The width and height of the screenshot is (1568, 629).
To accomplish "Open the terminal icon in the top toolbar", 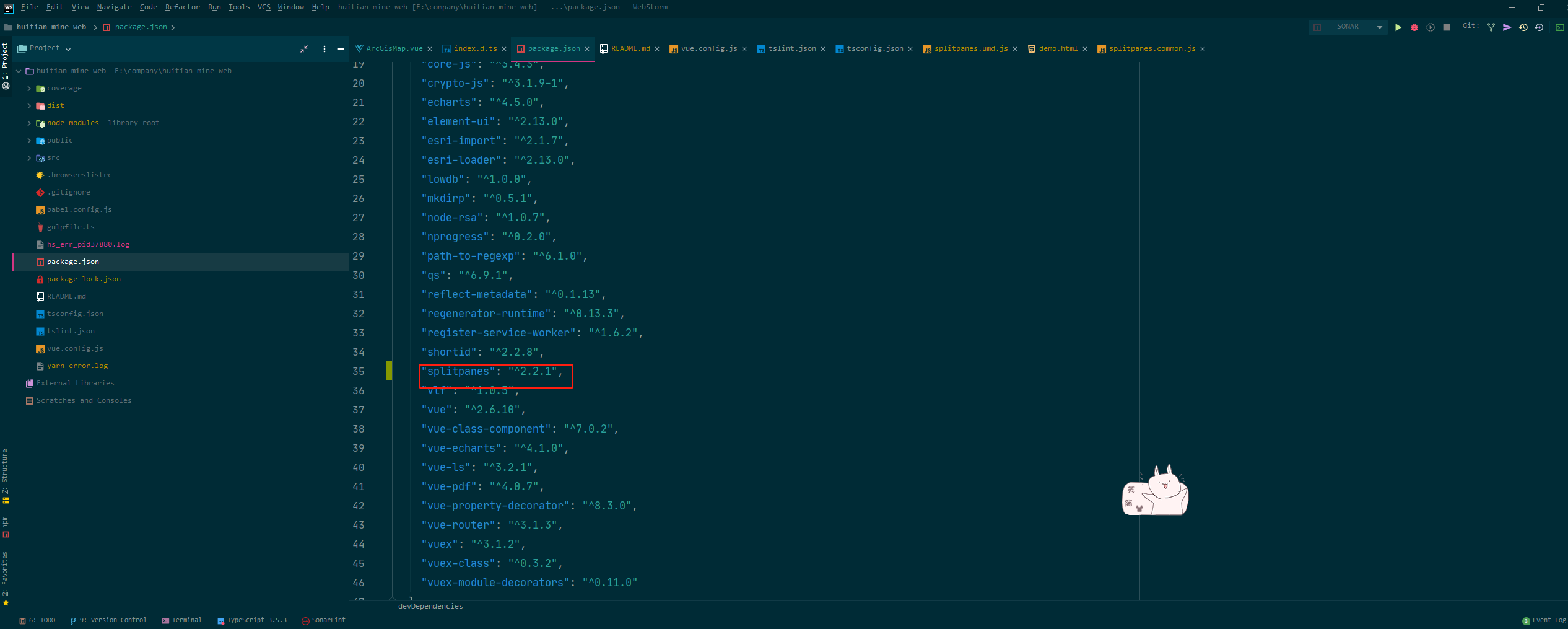I will point(1560,27).
